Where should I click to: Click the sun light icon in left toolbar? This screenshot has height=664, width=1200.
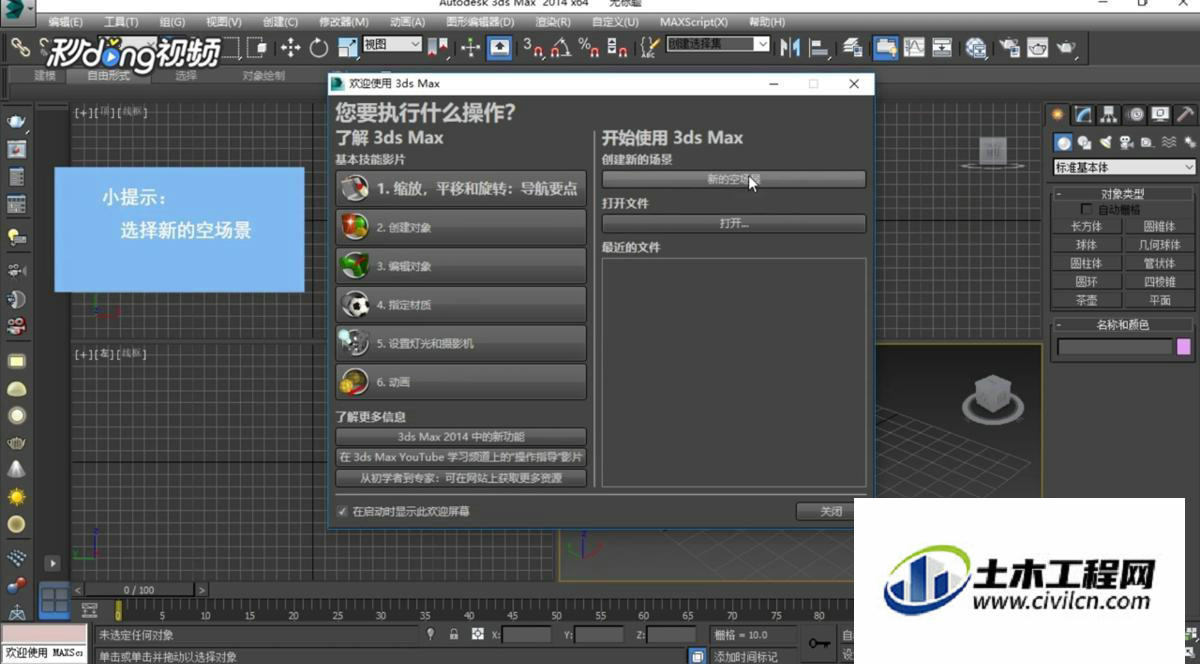click(x=17, y=497)
